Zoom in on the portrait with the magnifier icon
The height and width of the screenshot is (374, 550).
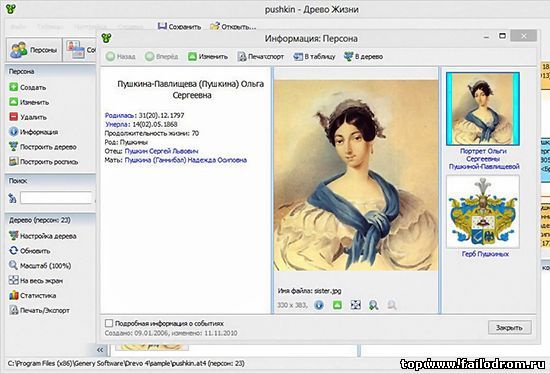[374, 305]
